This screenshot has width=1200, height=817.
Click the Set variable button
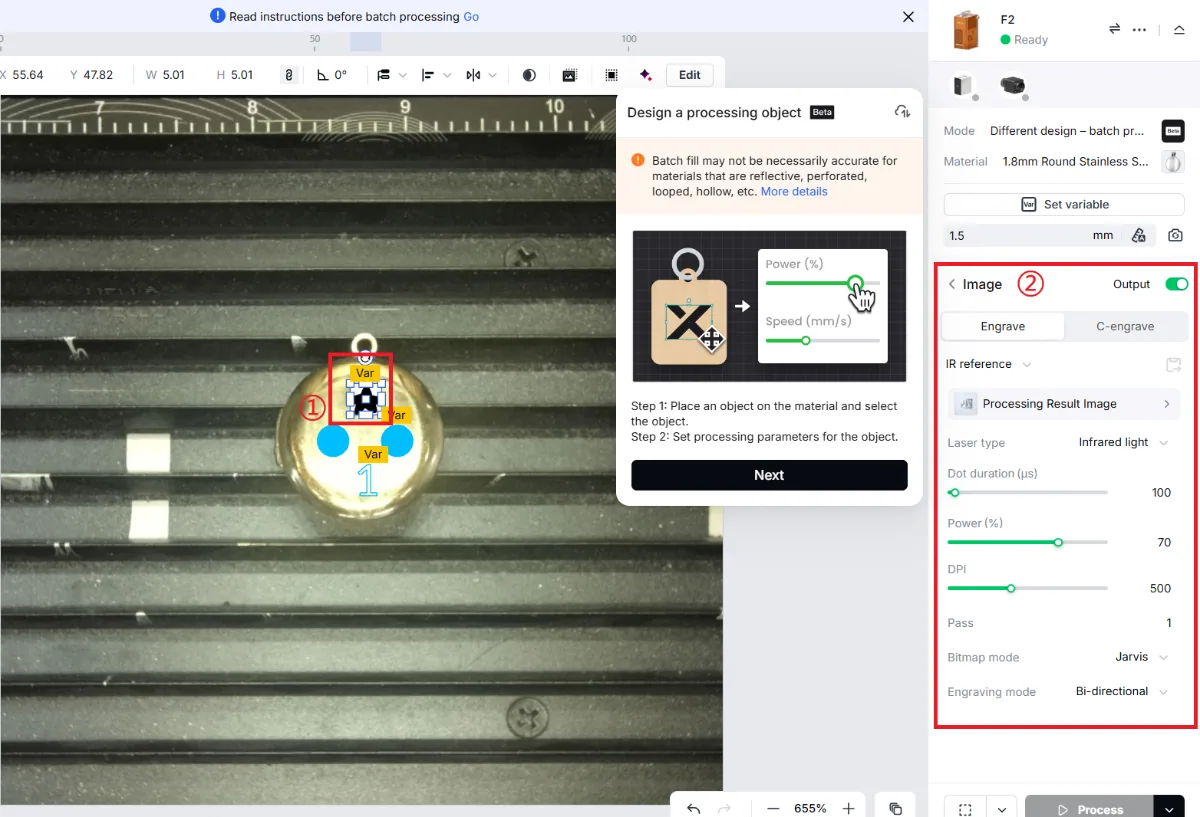click(x=1064, y=204)
